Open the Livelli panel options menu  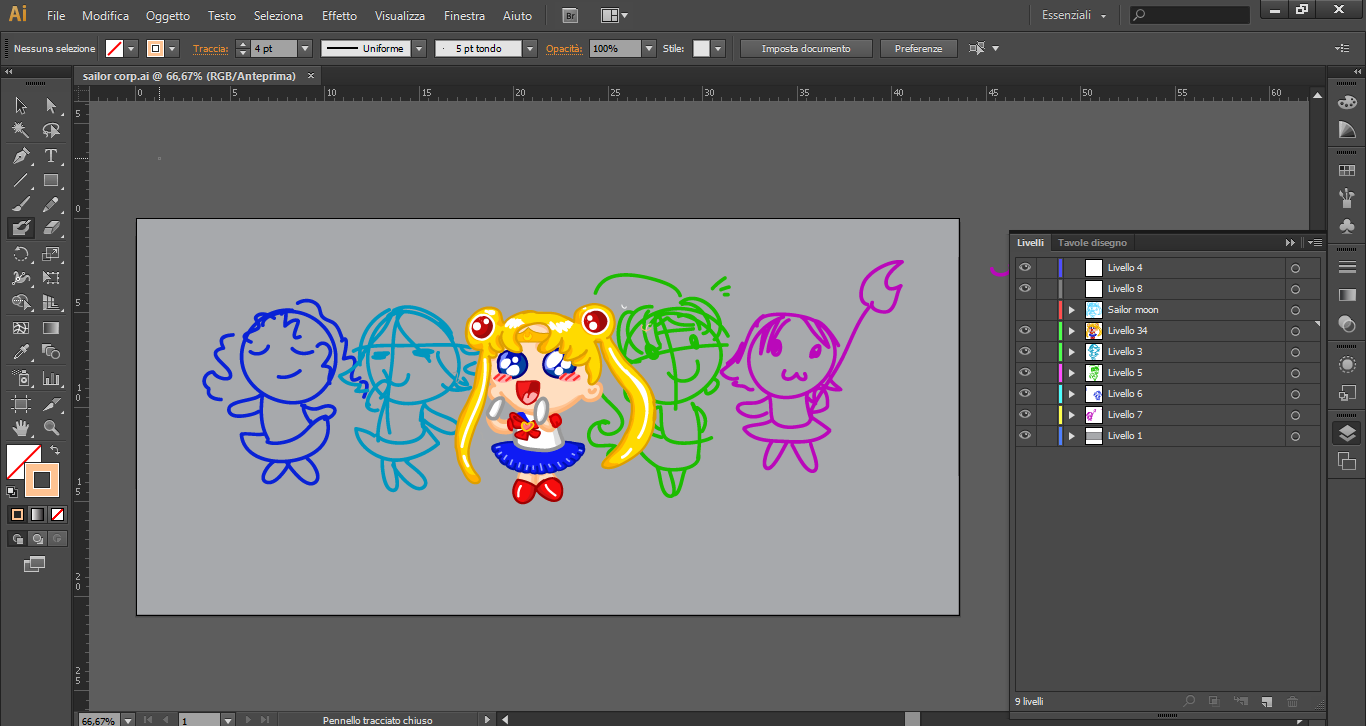click(1315, 243)
